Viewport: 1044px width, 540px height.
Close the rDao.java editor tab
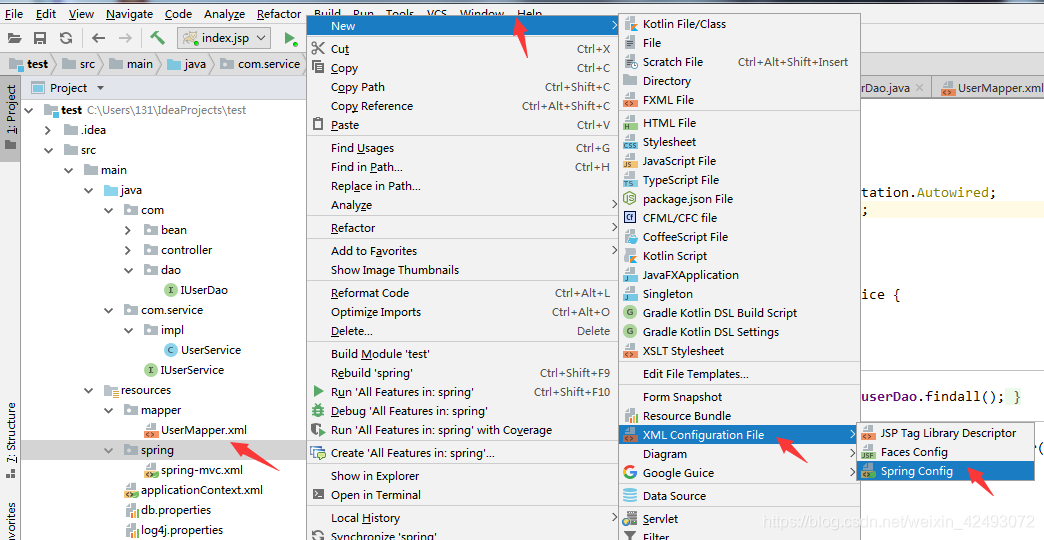tap(919, 87)
